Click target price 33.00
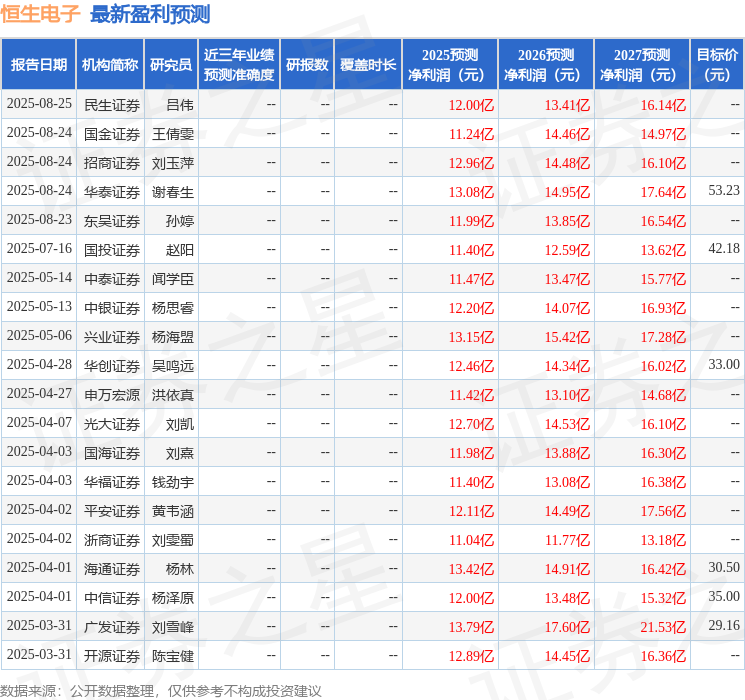Image resolution: width=745 pixels, height=700 pixels. pos(724,364)
